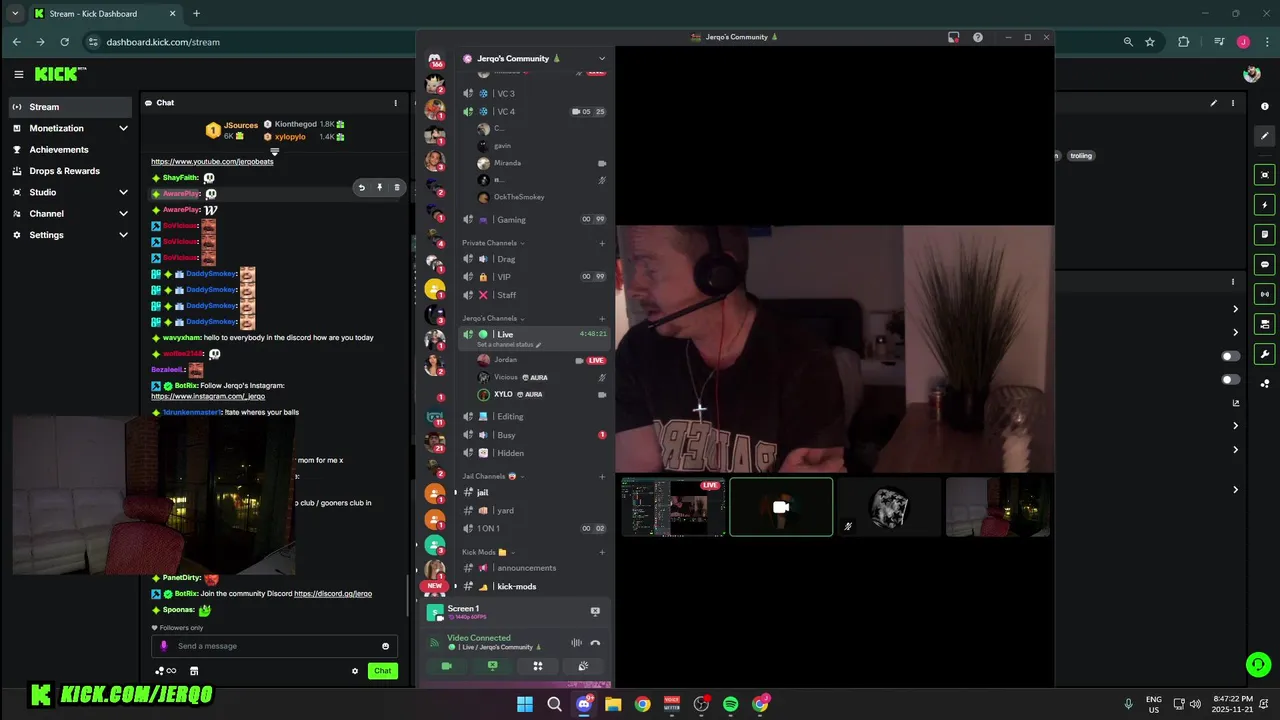This screenshot has height=720, width=1280.
Task: Join the Gaming voice channel
Action: [534, 219]
